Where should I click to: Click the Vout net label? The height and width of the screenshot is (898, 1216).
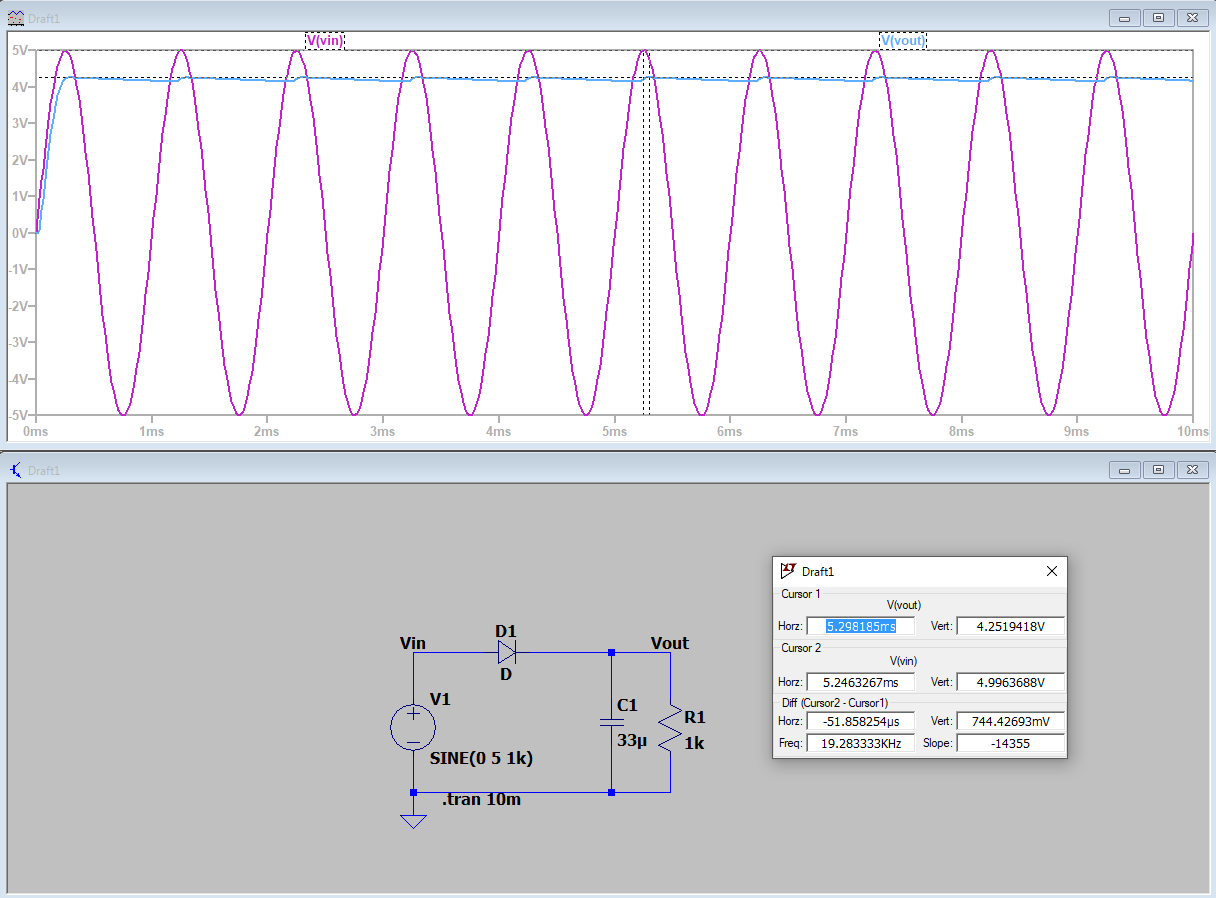tap(669, 643)
